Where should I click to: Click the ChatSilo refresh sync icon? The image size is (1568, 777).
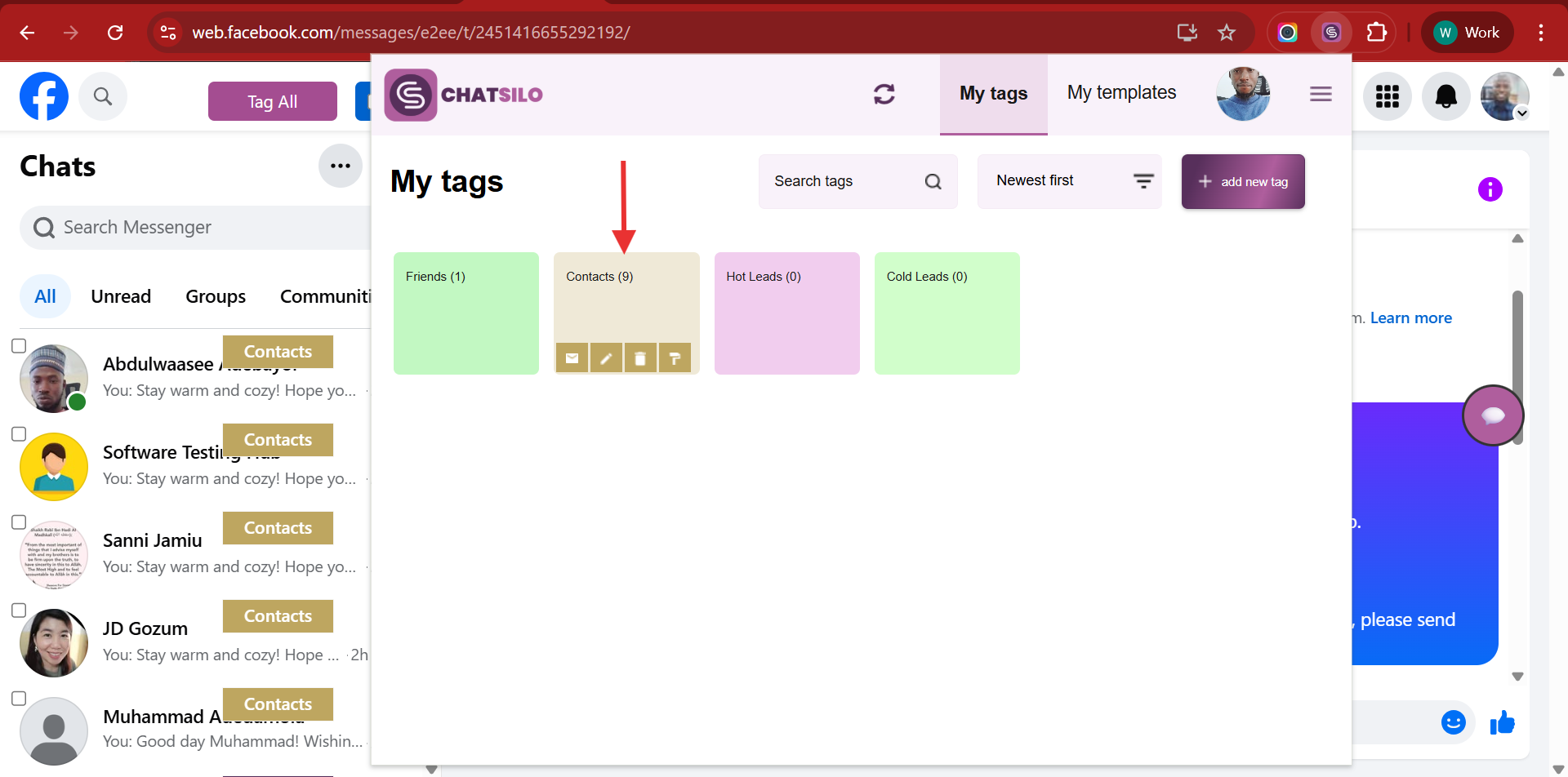point(884,94)
